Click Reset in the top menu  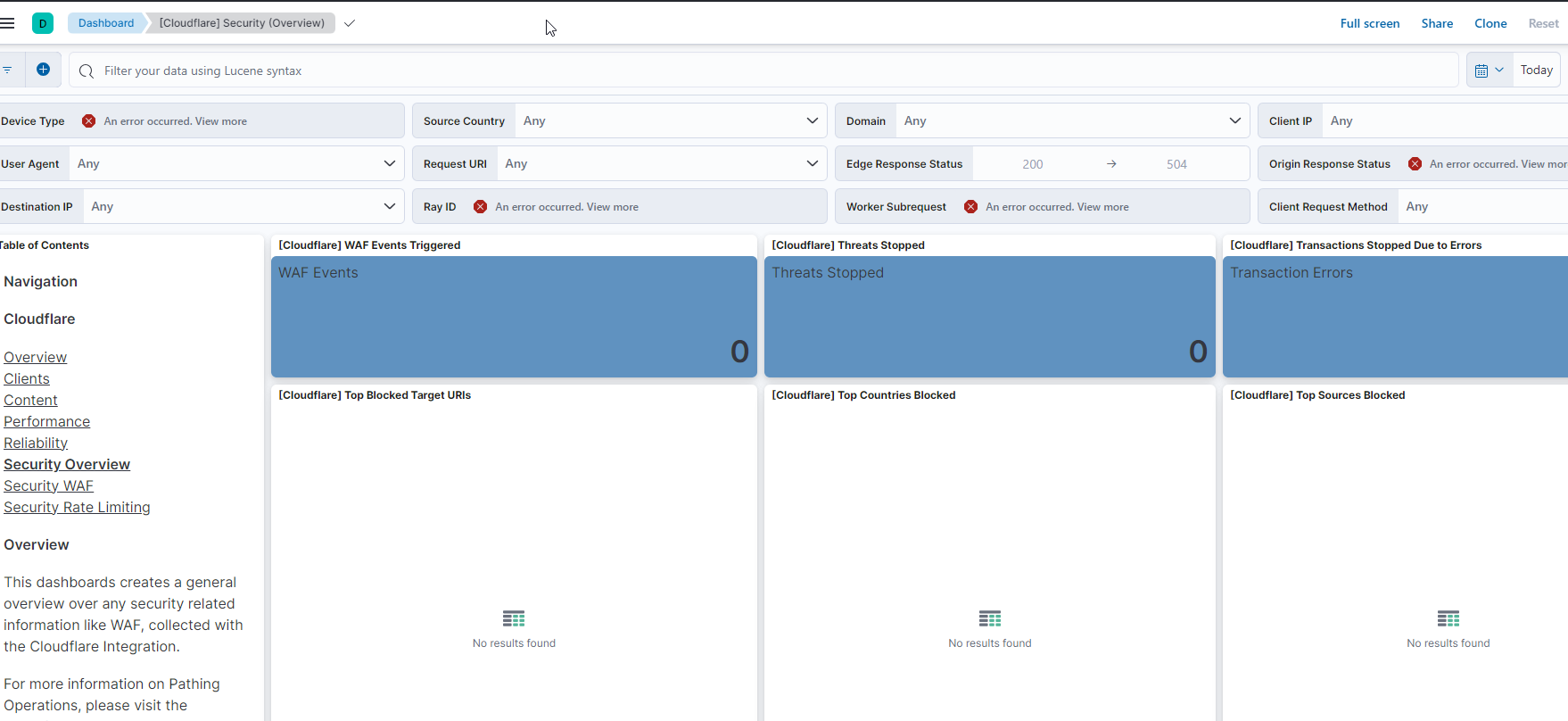pos(1543,23)
